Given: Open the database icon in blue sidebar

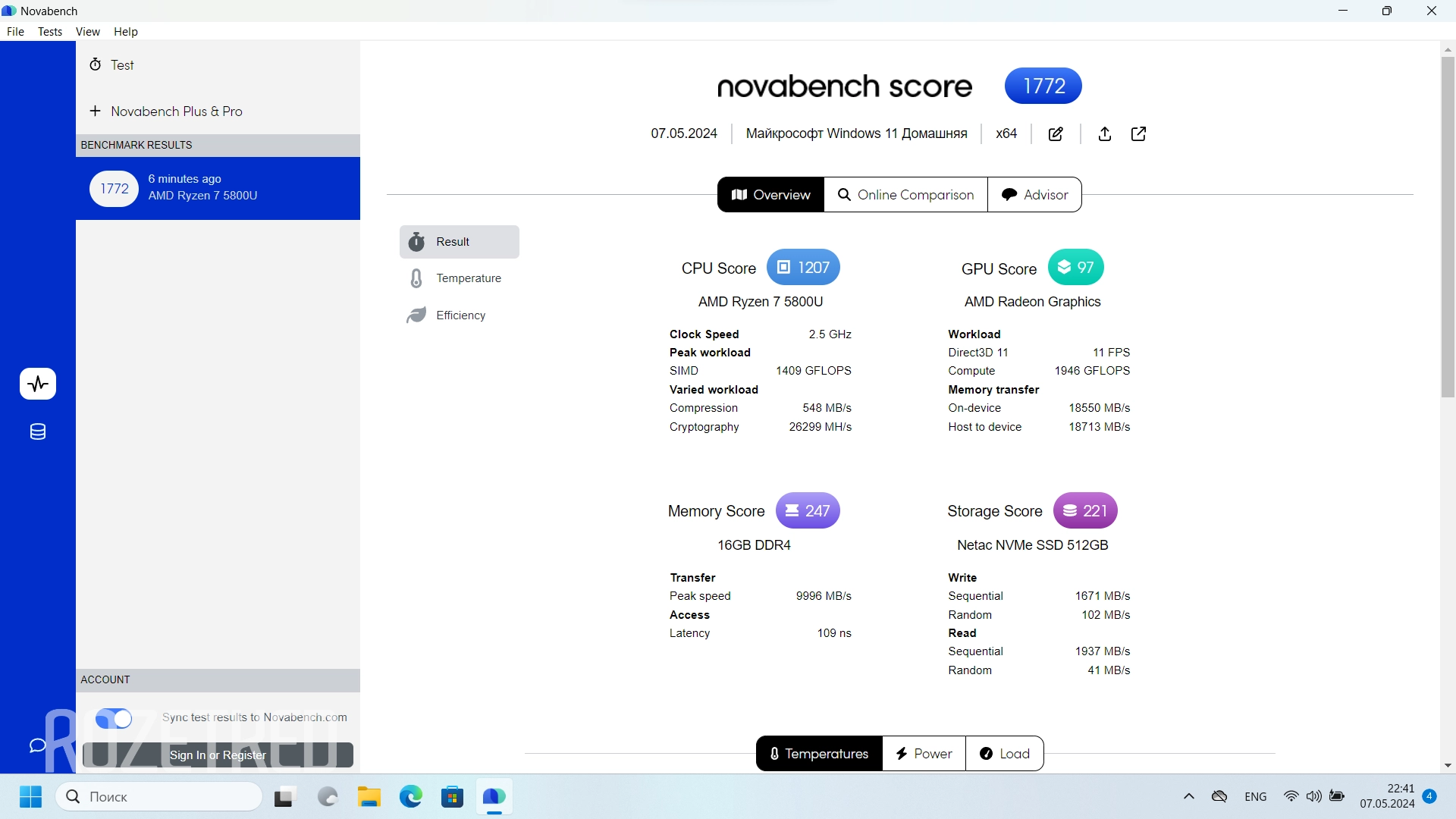Looking at the screenshot, I should [x=38, y=432].
